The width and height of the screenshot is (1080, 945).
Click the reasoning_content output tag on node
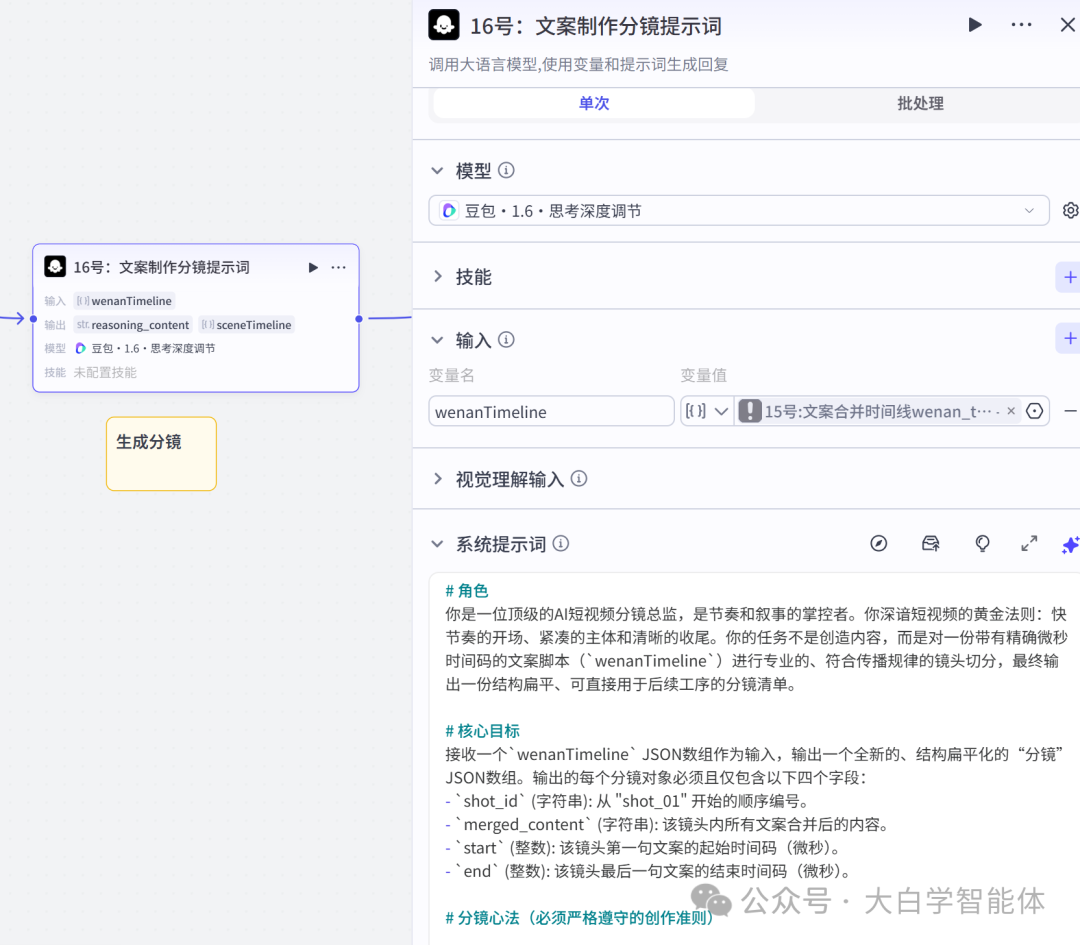coord(133,324)
